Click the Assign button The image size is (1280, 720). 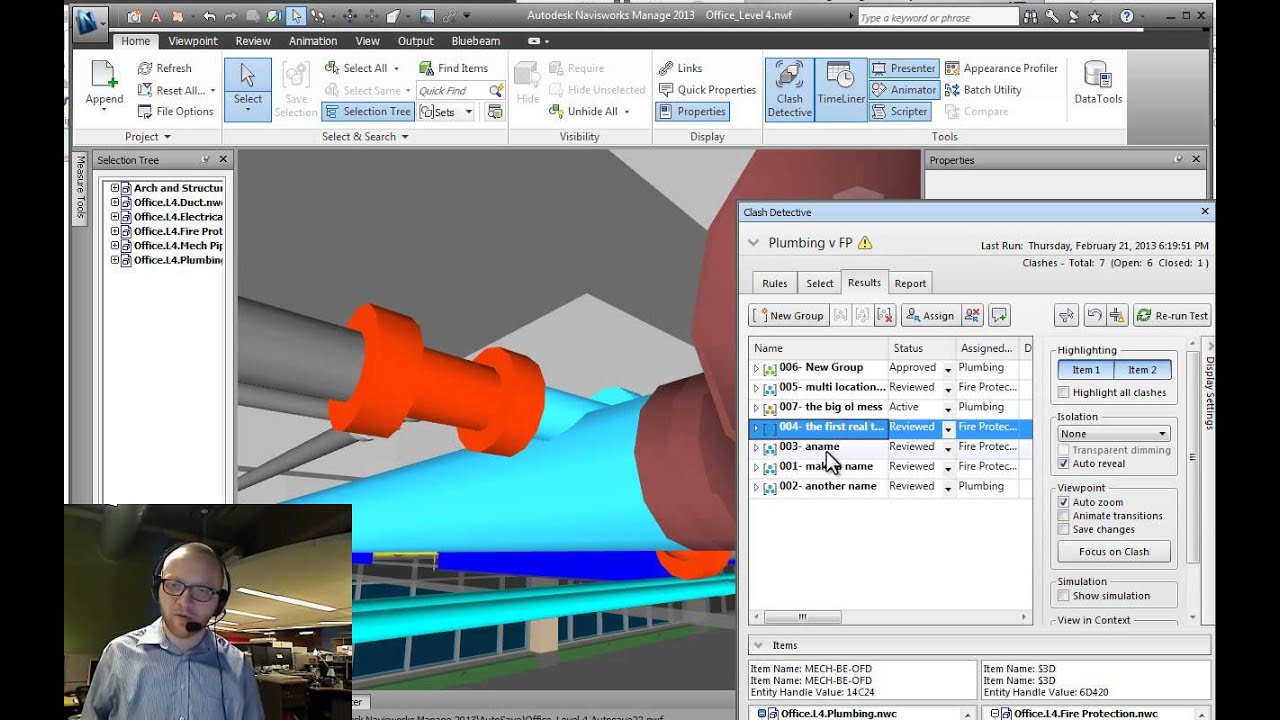pyautogui.click(x=929, y=315)
